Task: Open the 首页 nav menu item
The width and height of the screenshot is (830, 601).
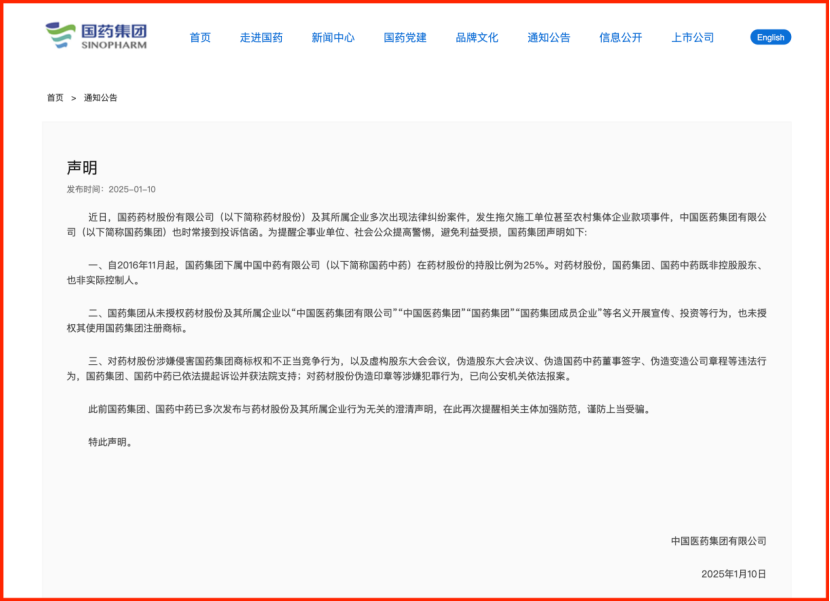Action: (x=200, y=38)
